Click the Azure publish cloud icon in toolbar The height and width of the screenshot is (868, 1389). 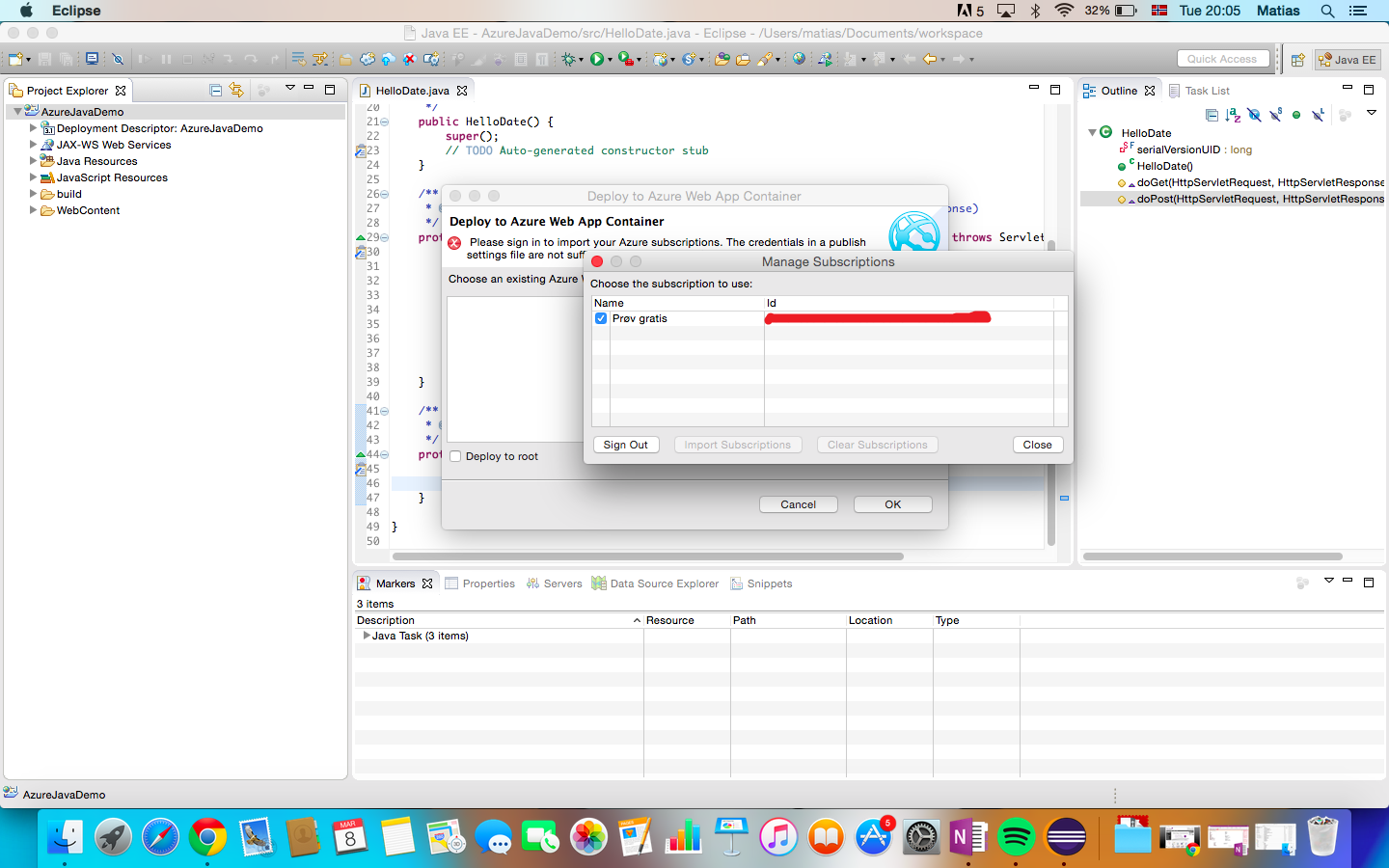click(388, 59)
